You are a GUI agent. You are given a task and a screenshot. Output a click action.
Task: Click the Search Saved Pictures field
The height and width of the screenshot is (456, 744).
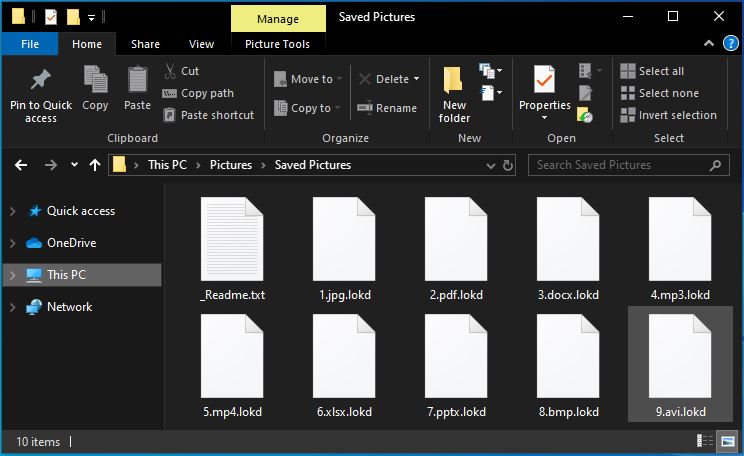[x=629, y=165]
